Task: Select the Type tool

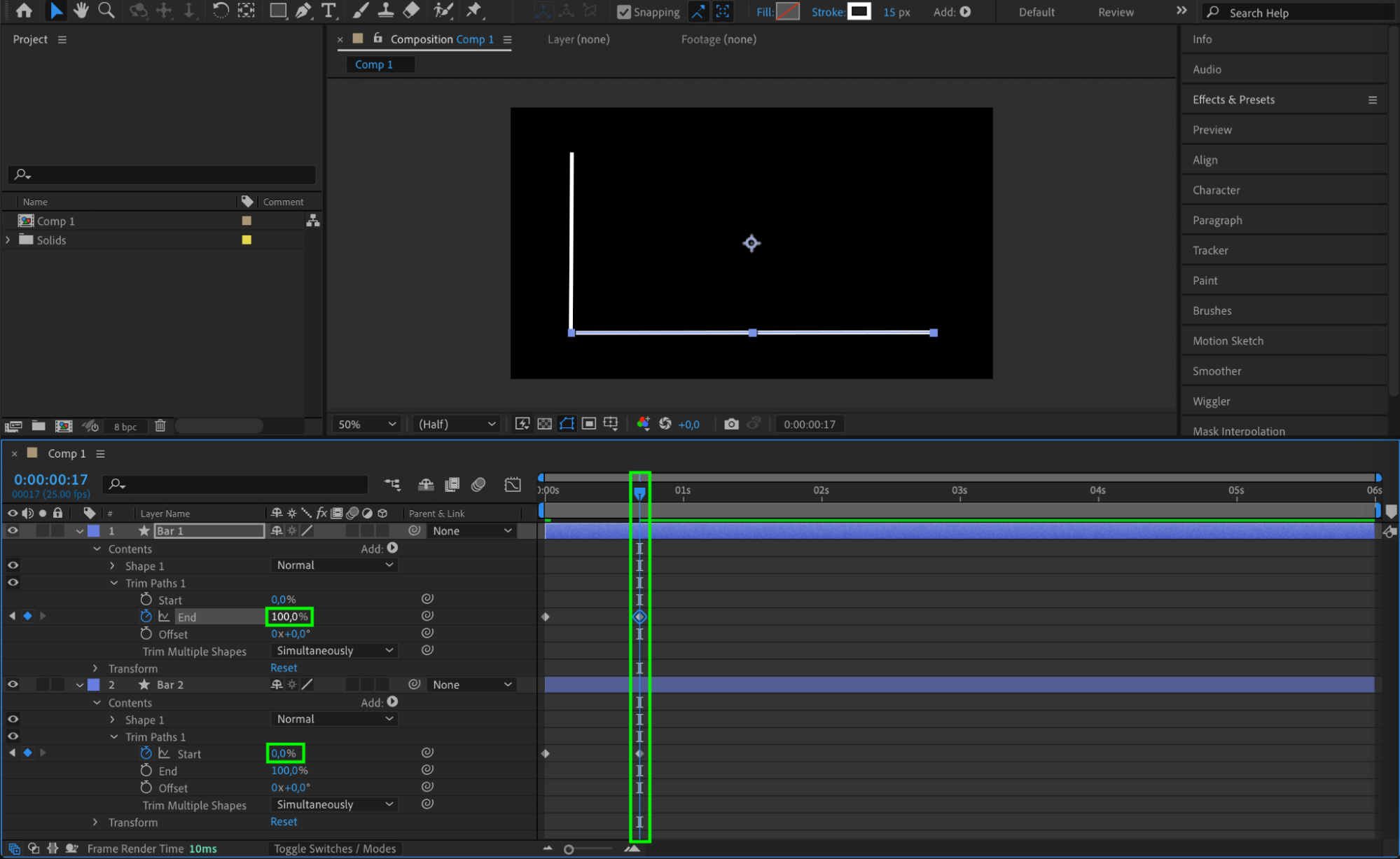Action: (328, 11)
